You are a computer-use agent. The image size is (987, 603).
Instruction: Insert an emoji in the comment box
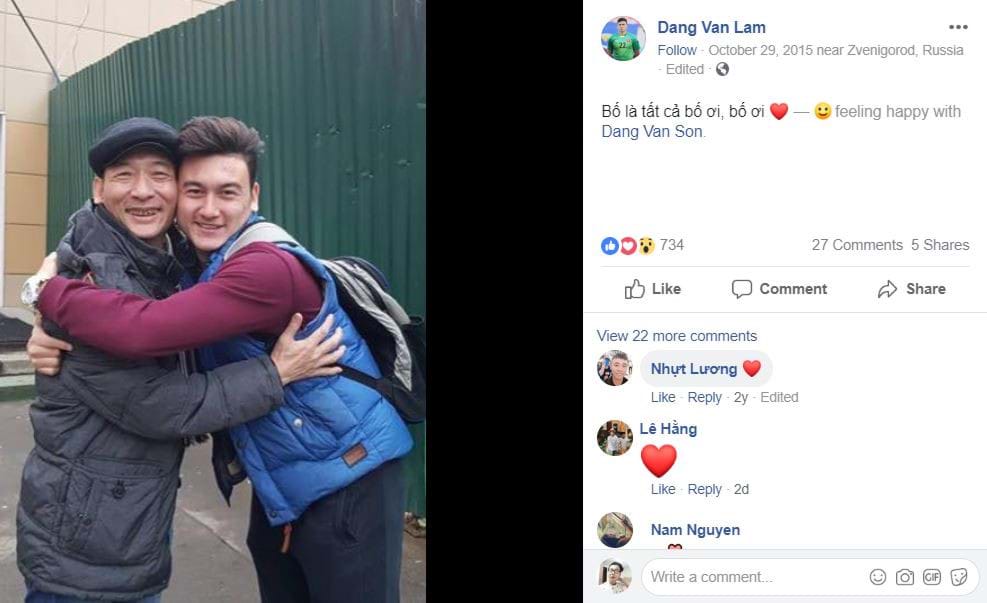pos(877,577)
